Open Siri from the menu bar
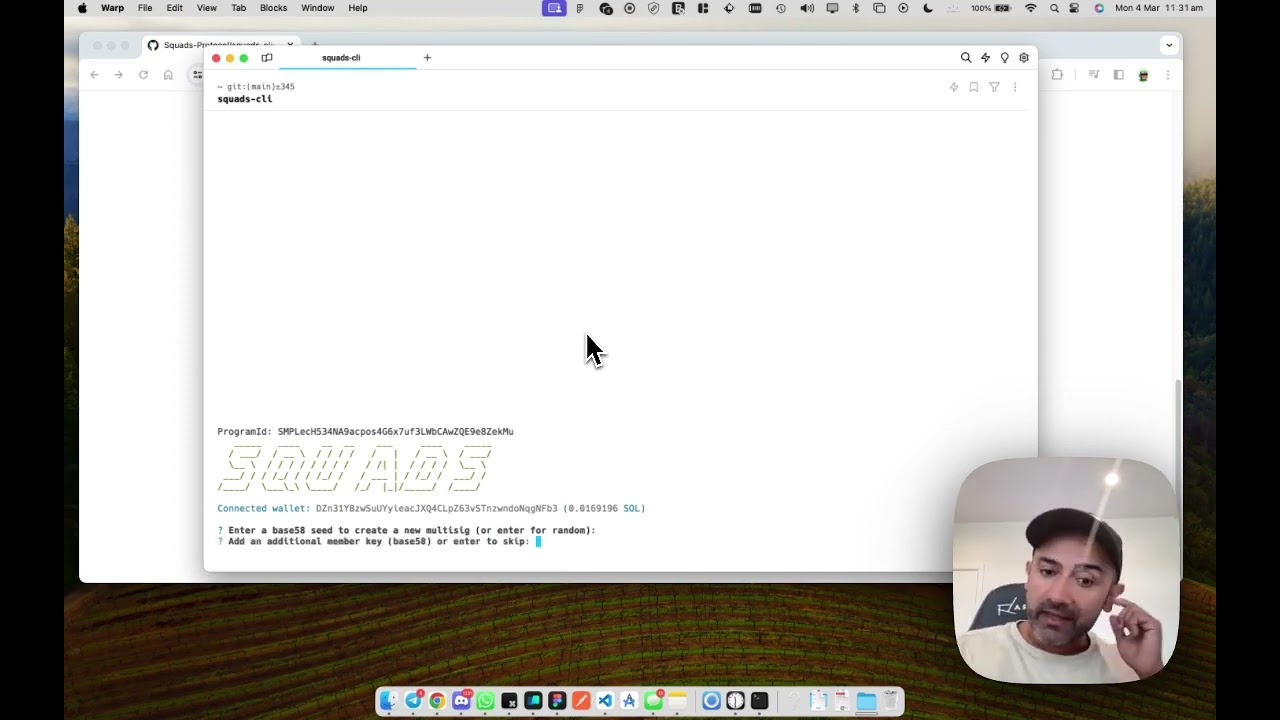The width and height of the screenshot is (1280, 720). coord(1099,8)
